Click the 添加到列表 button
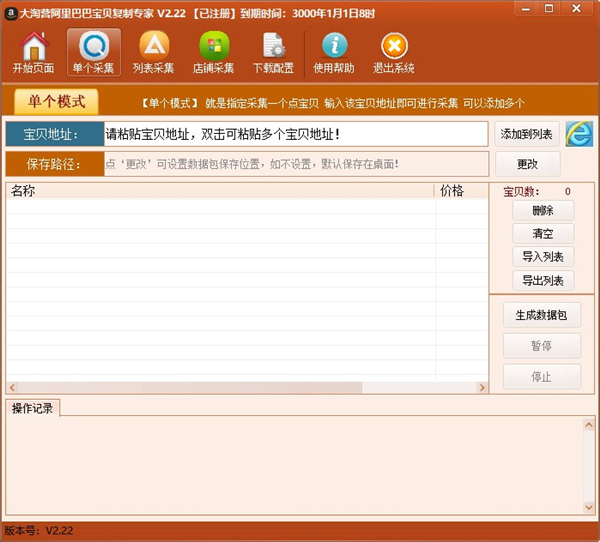 pos(527,134)
